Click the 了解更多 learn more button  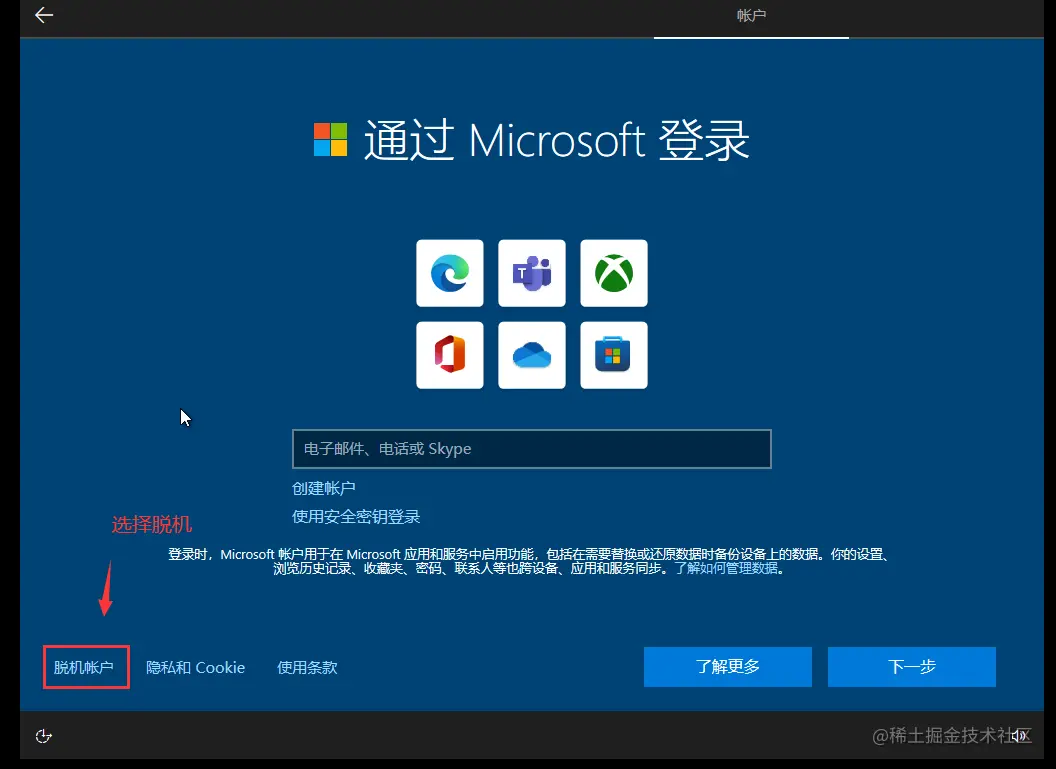(727, 667)
